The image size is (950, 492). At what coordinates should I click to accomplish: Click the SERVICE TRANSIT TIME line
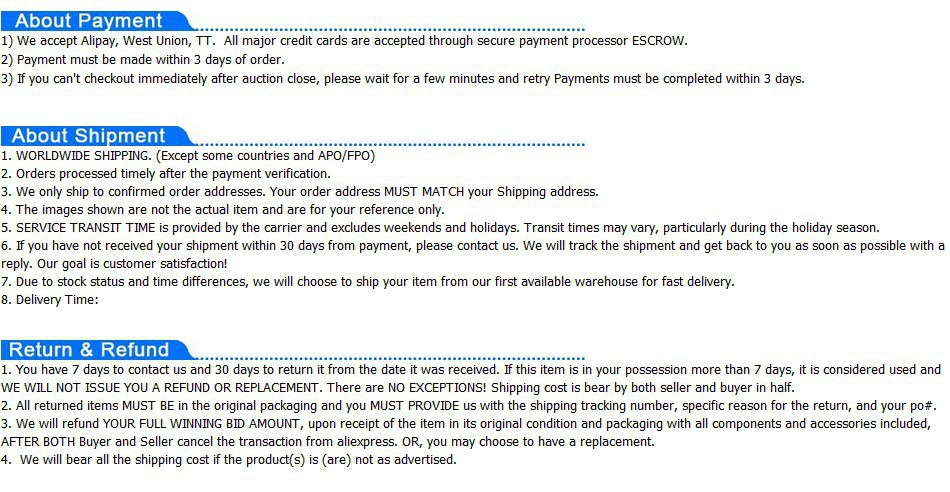coord(440,228)
